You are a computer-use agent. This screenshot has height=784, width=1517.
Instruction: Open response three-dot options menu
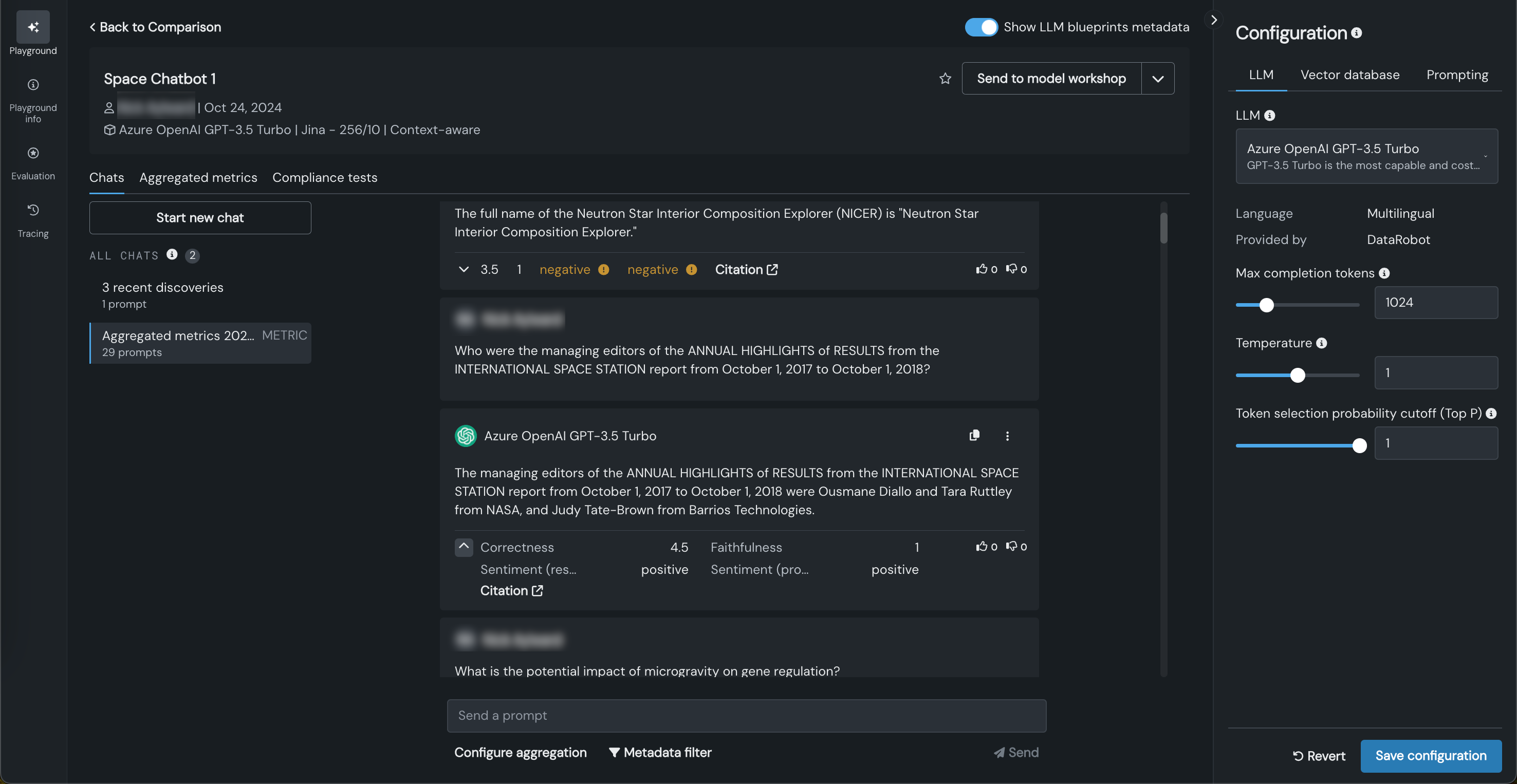coord(1007,436)
